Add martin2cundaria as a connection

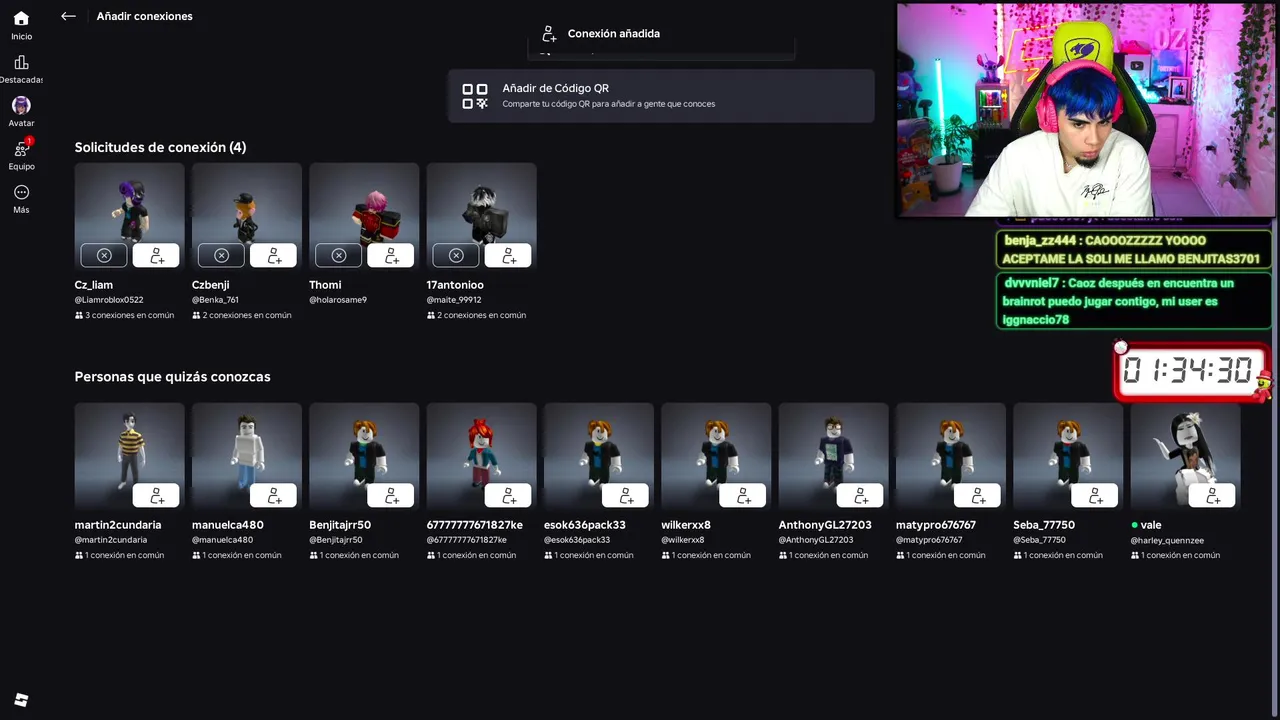point(156,495)
